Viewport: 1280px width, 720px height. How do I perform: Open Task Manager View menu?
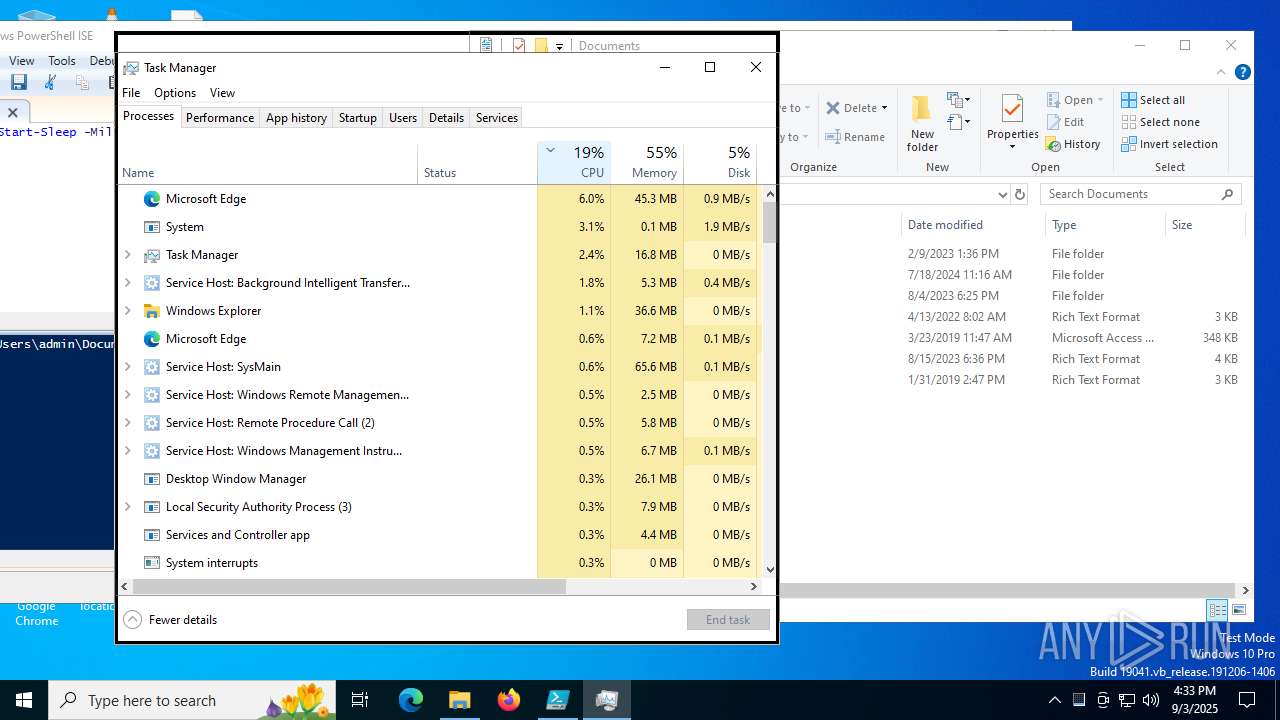click(222, 93)
